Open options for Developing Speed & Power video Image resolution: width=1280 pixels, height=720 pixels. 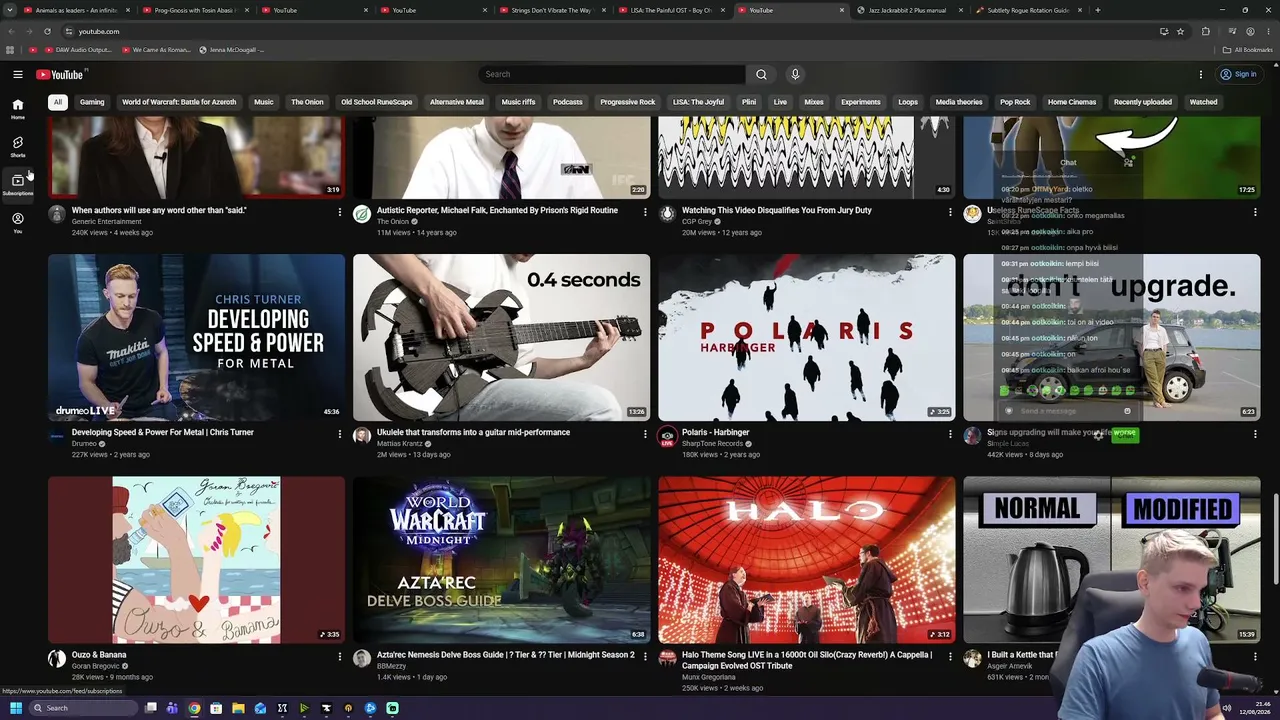(340, 434)
